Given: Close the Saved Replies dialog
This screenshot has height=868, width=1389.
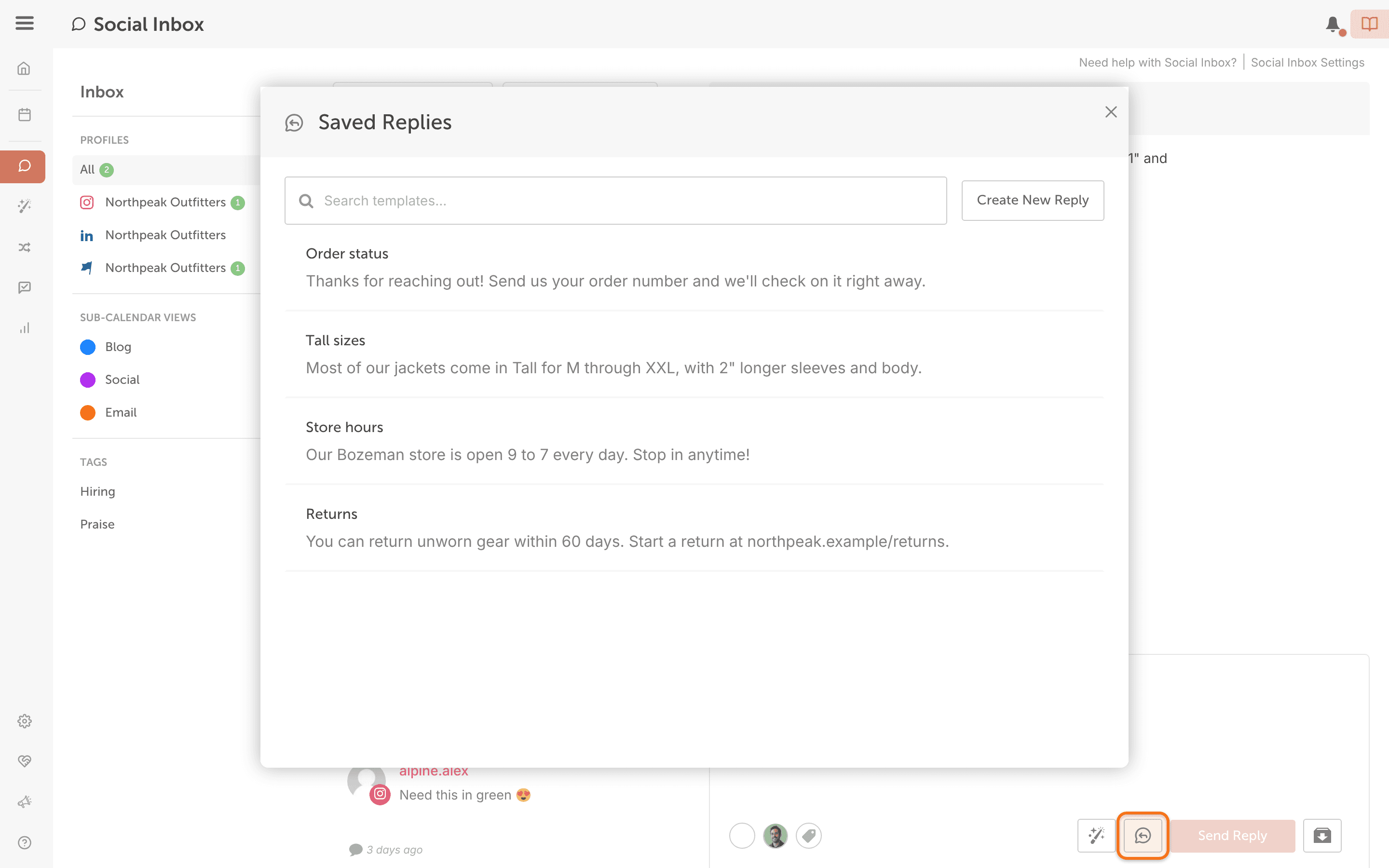Looking at the screenshot, I should [1111, 112].
